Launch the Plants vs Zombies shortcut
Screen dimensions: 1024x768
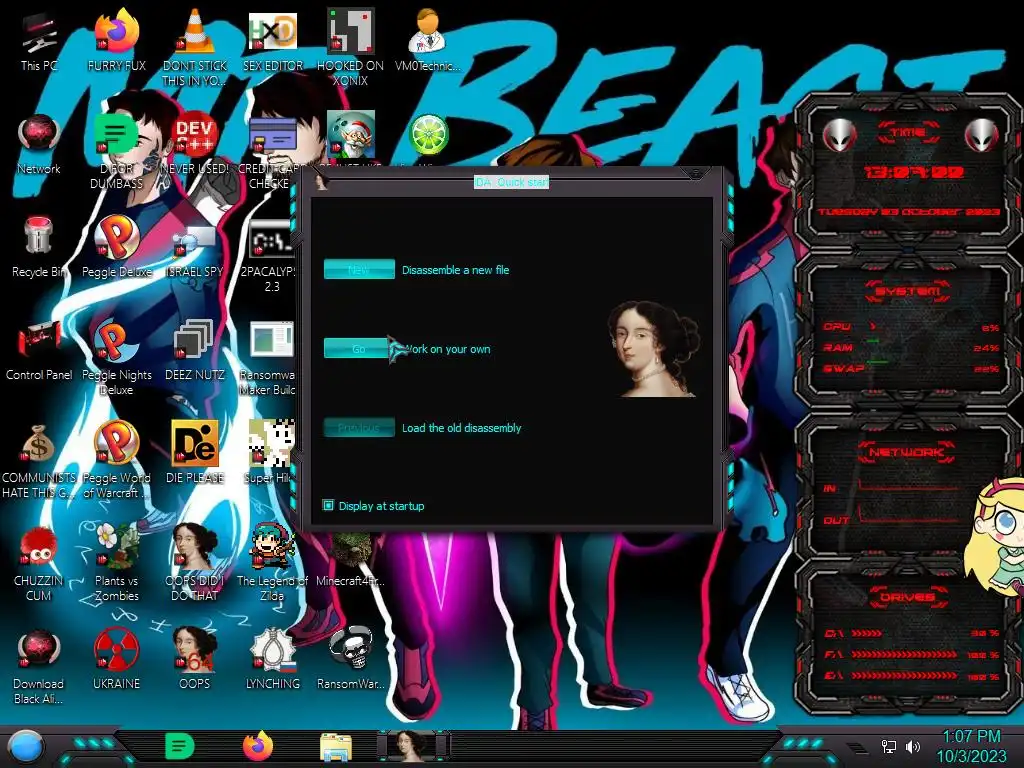116,563
